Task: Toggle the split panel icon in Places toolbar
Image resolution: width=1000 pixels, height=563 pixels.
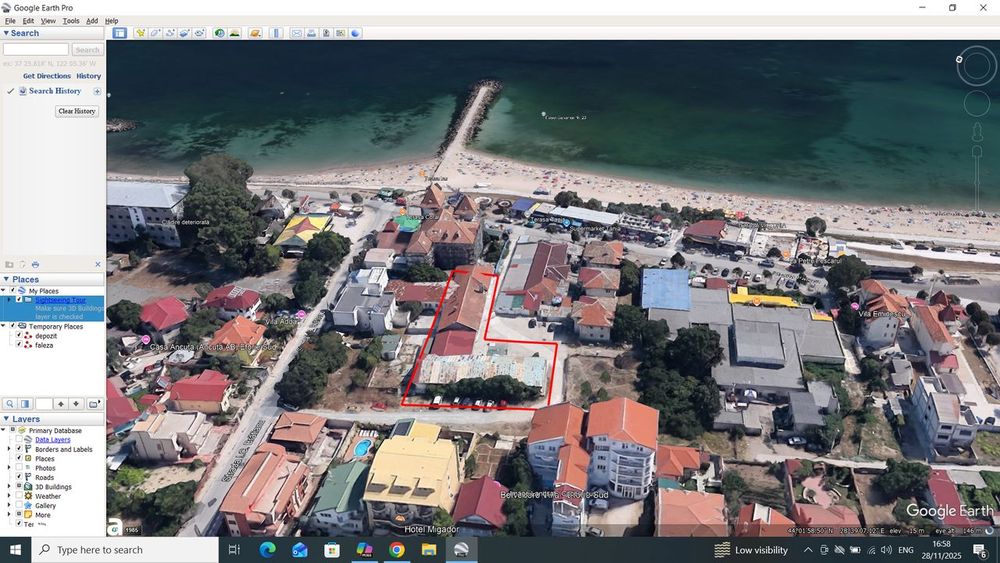Action: (25, 404)
